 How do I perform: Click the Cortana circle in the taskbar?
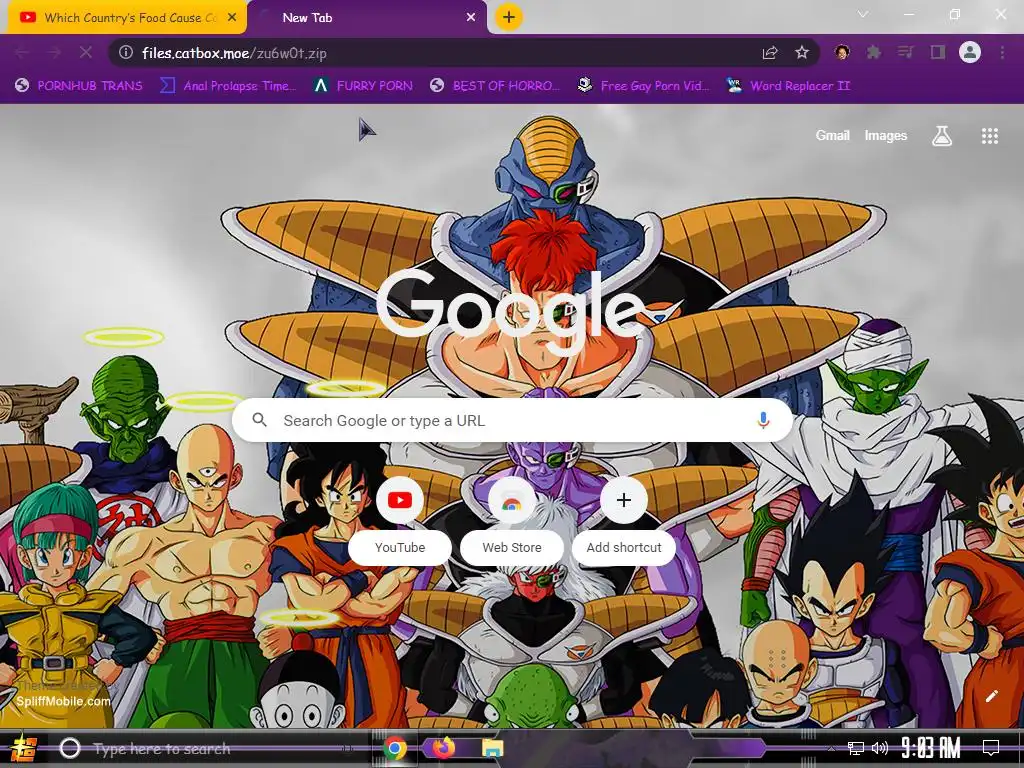click(x=70, y=748)
